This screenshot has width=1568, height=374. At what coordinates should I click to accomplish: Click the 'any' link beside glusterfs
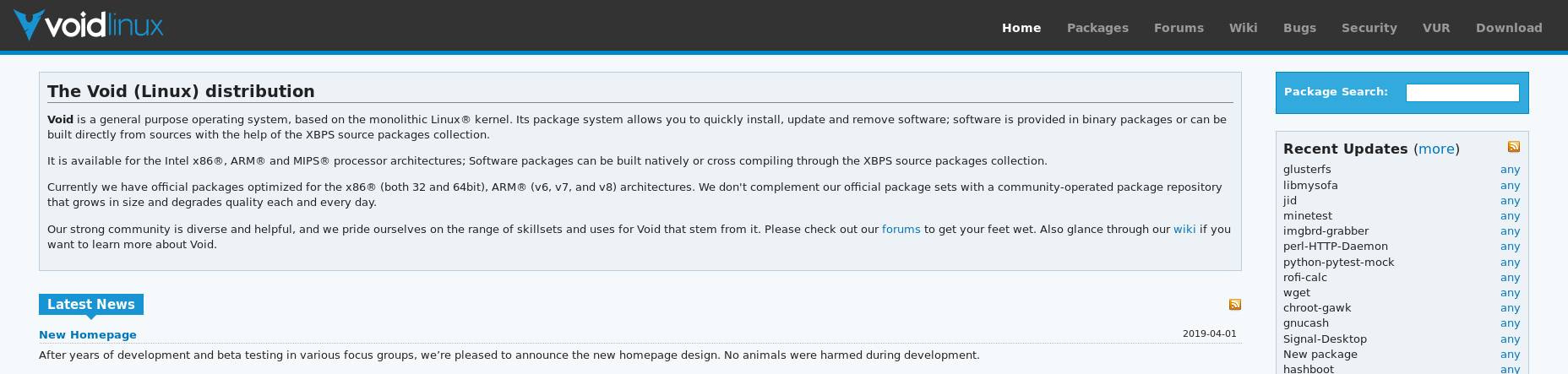pyautogui.click(x=1510, y=170)
